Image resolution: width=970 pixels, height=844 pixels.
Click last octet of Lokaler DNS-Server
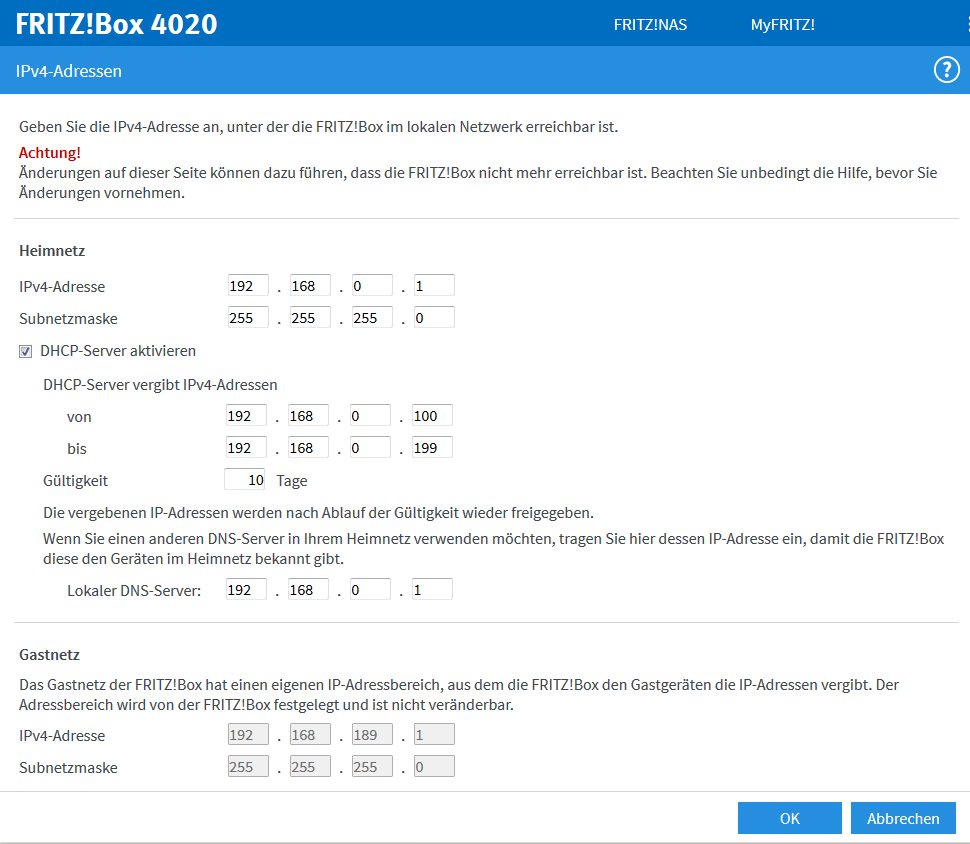click(432, 589)
